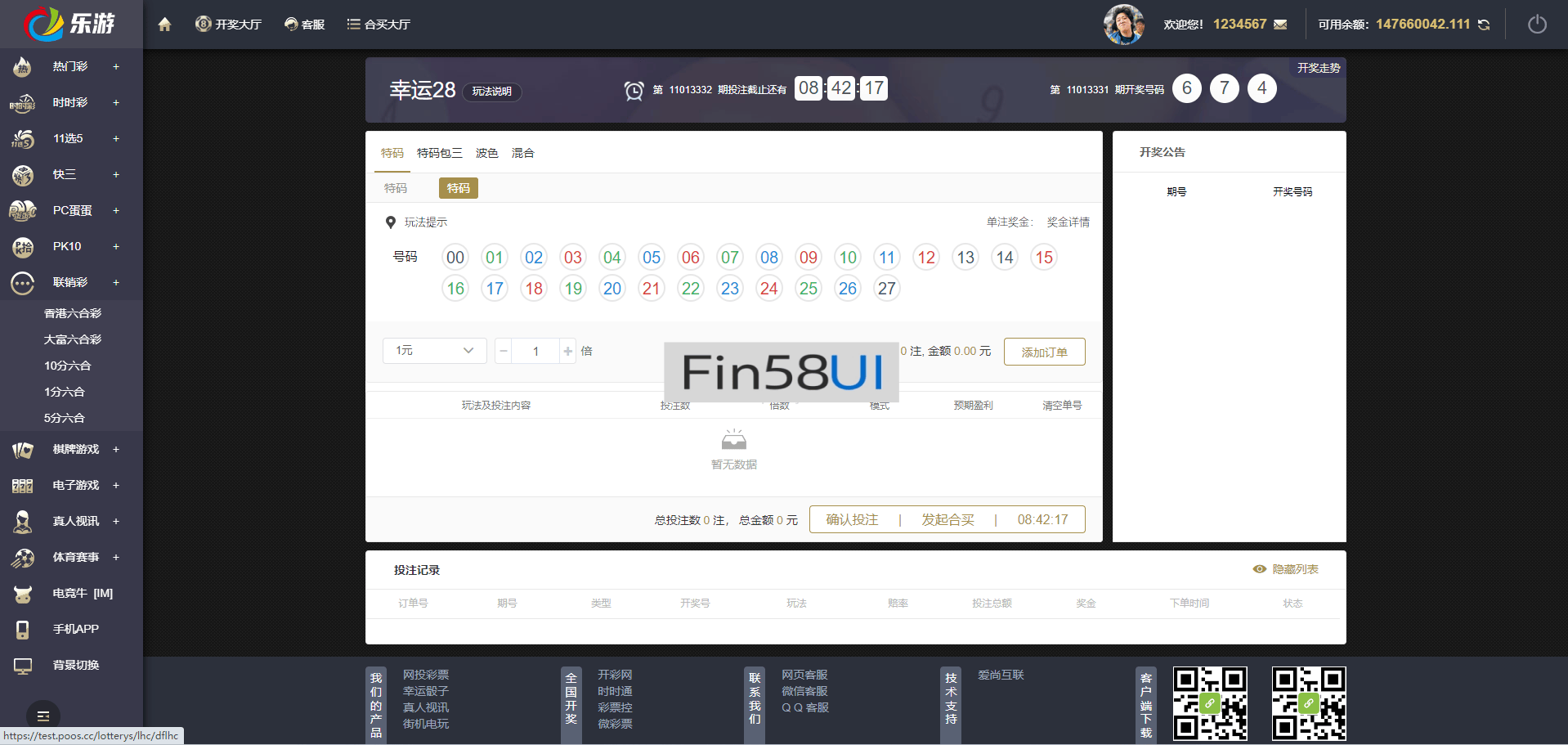
Task: Open the mail message icon
Action: [x=1280, y=25]
